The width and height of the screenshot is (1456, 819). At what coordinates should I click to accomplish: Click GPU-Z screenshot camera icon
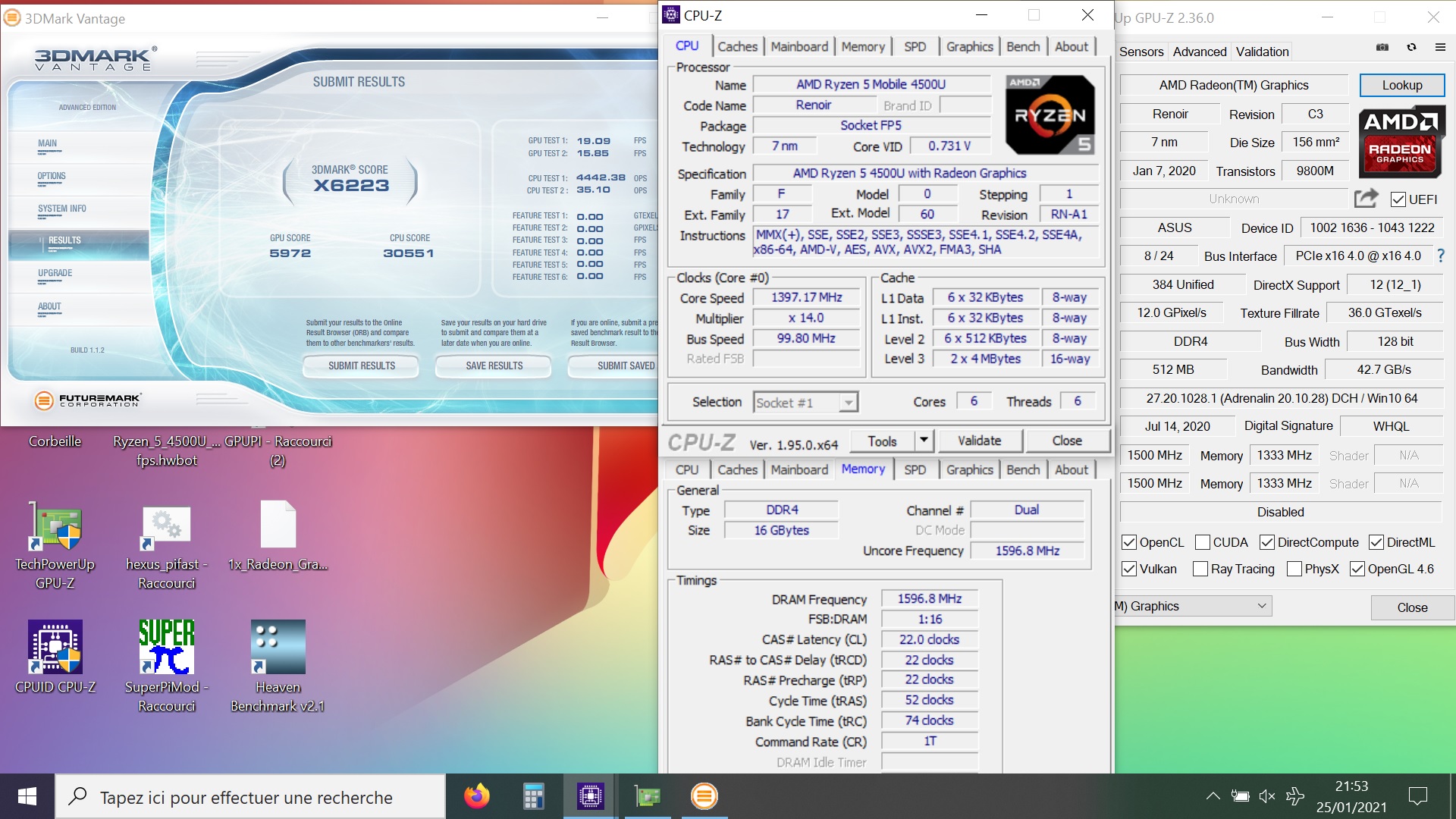[1382, 47]
